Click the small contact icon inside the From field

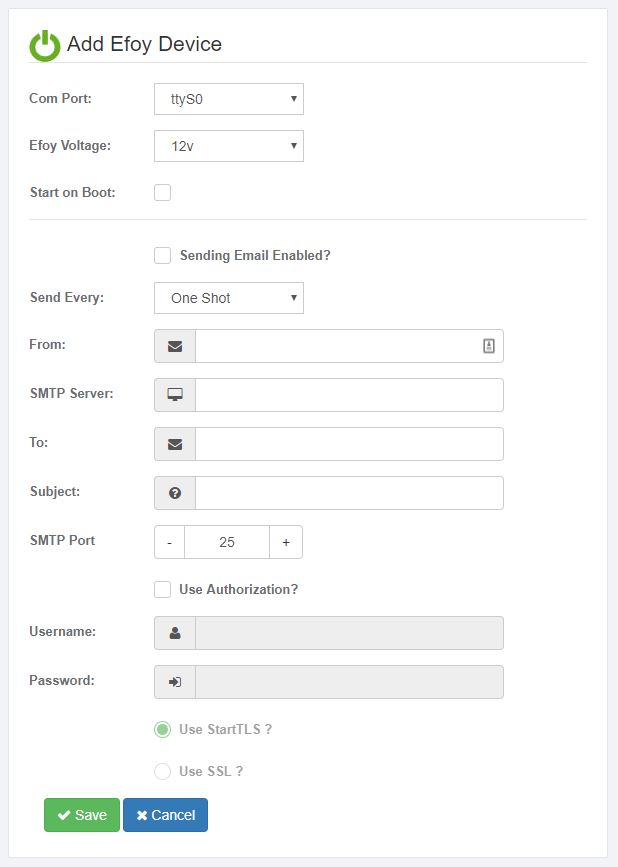tap(487, 345)
